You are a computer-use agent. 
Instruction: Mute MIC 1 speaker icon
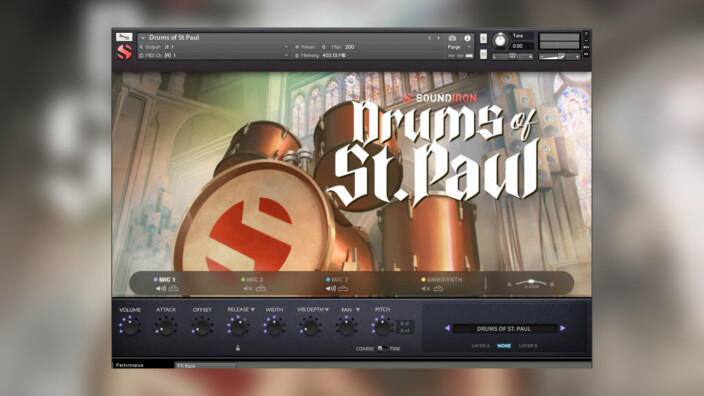tap(160, 289)
